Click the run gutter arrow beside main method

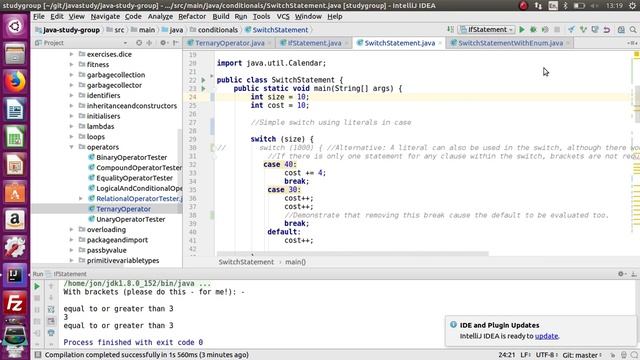tap(203, 89)
